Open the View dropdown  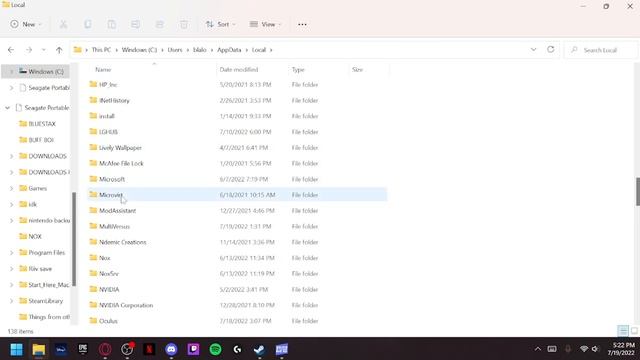[x=266, y=24]
